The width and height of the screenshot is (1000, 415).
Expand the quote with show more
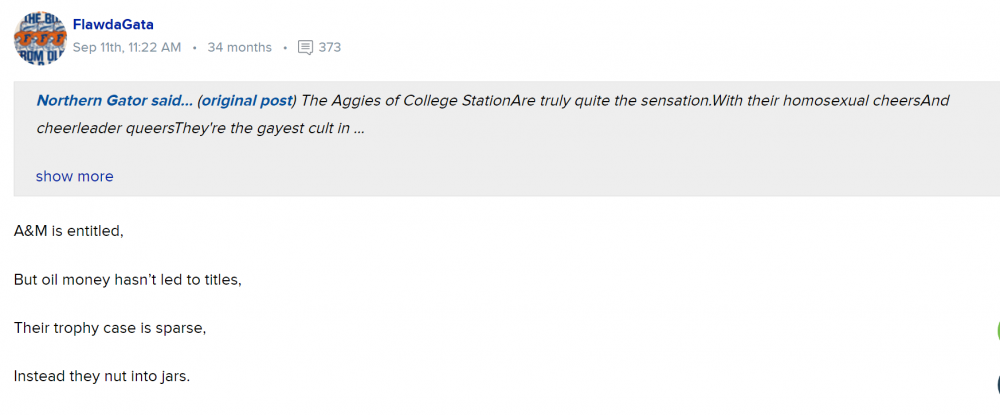tap(74, 176)
